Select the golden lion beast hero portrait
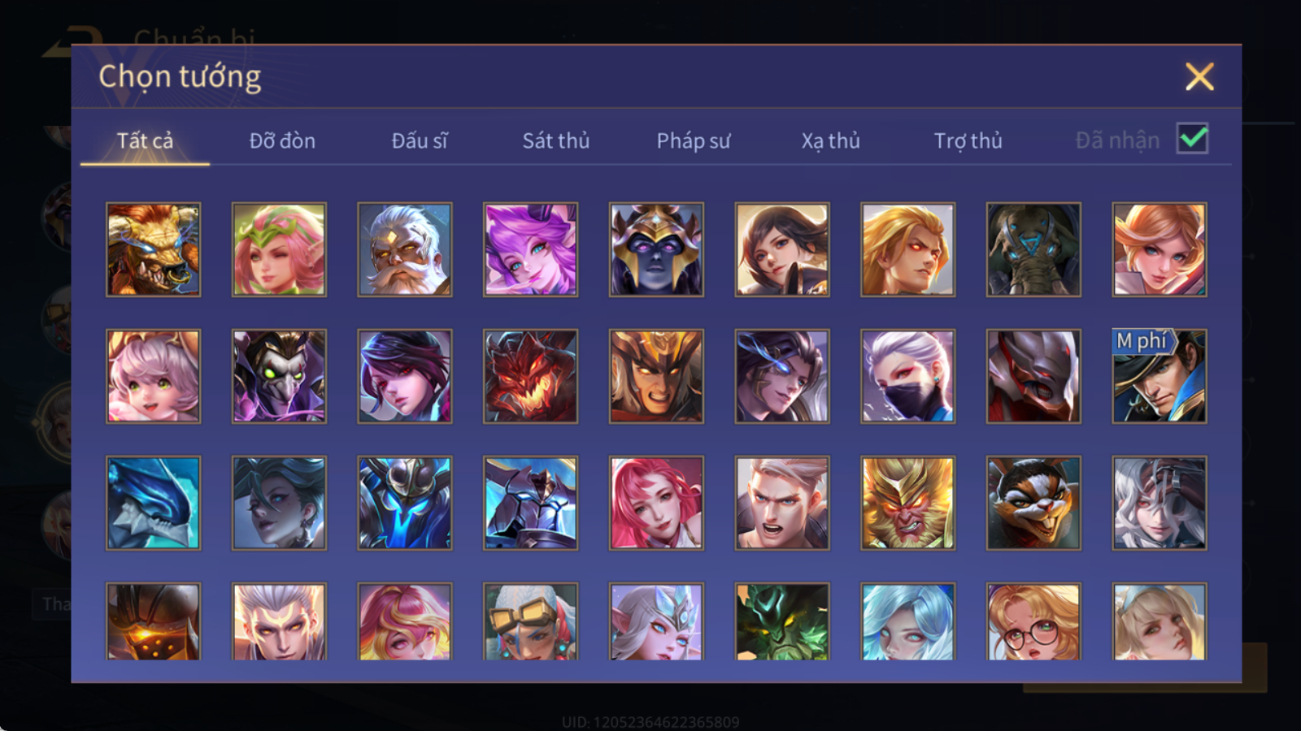The width and height of the screenshot is (1301, 731). tap(153, 249)
